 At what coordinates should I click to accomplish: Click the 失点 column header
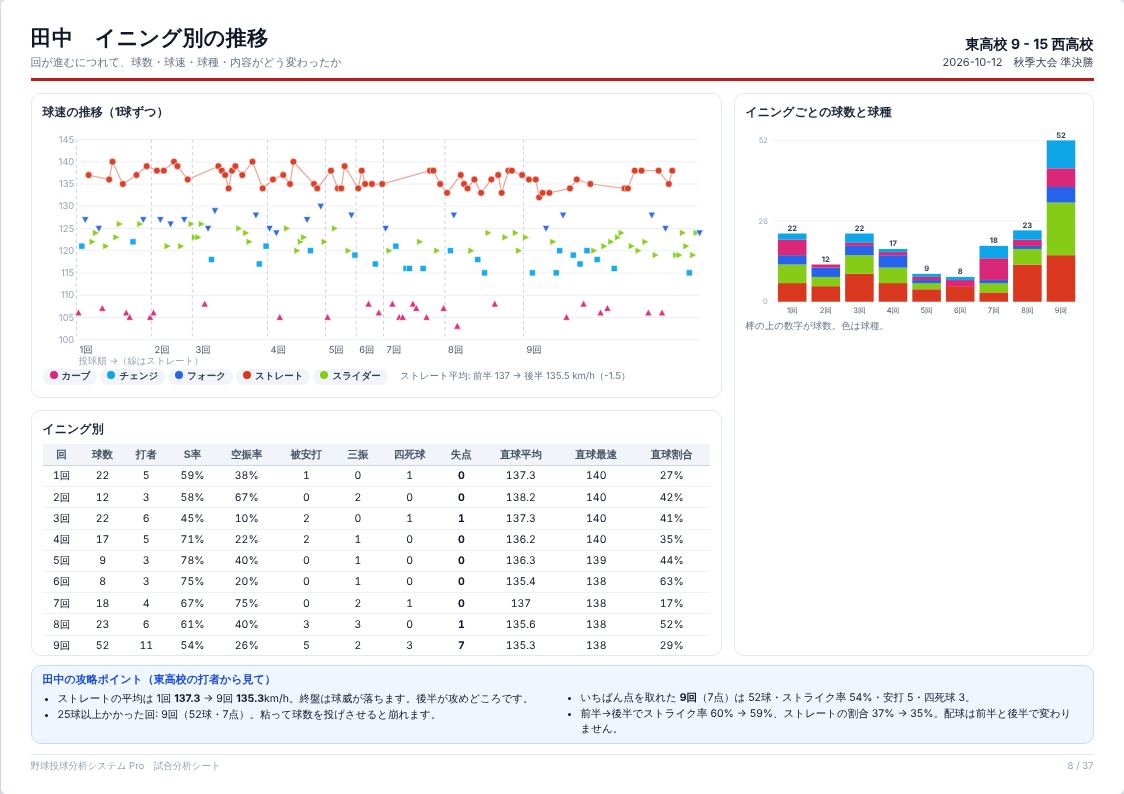(461, 454)
